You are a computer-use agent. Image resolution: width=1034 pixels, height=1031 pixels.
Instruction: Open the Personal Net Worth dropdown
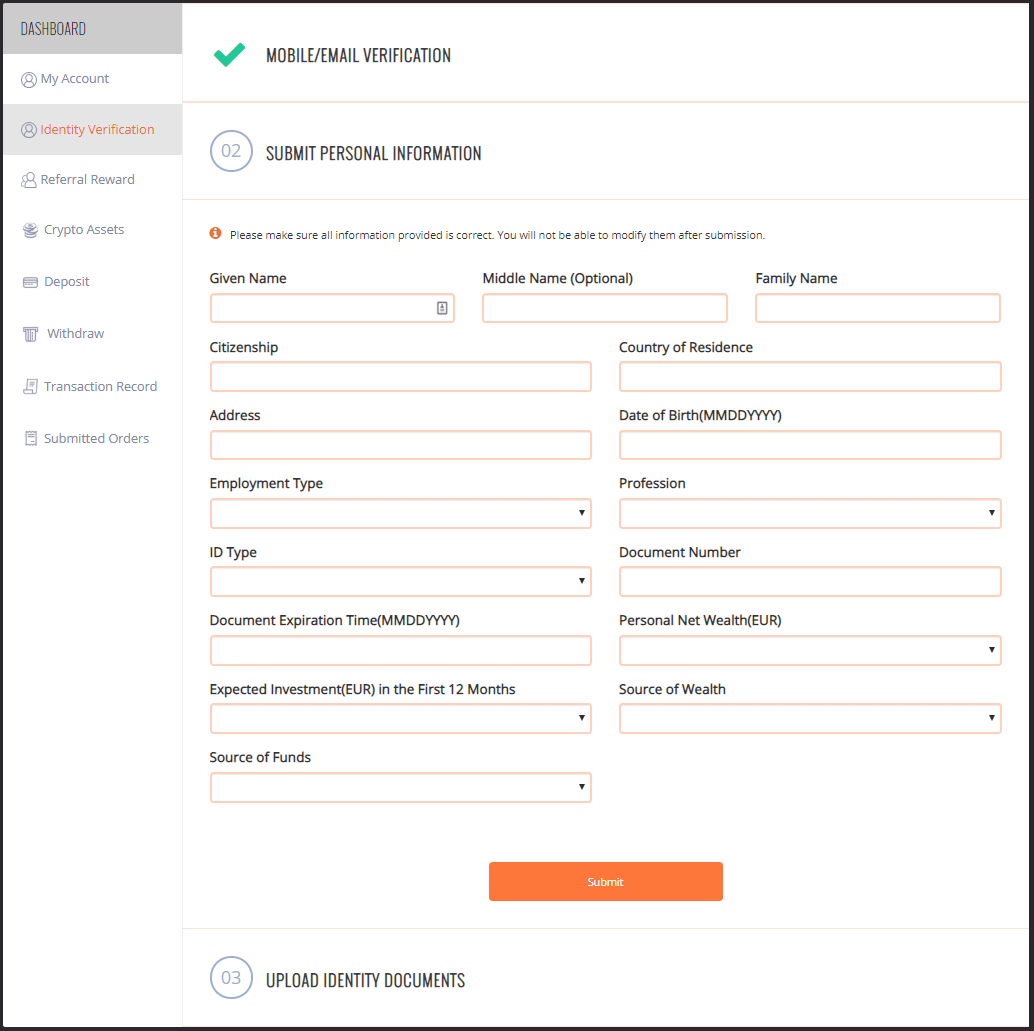810,651
